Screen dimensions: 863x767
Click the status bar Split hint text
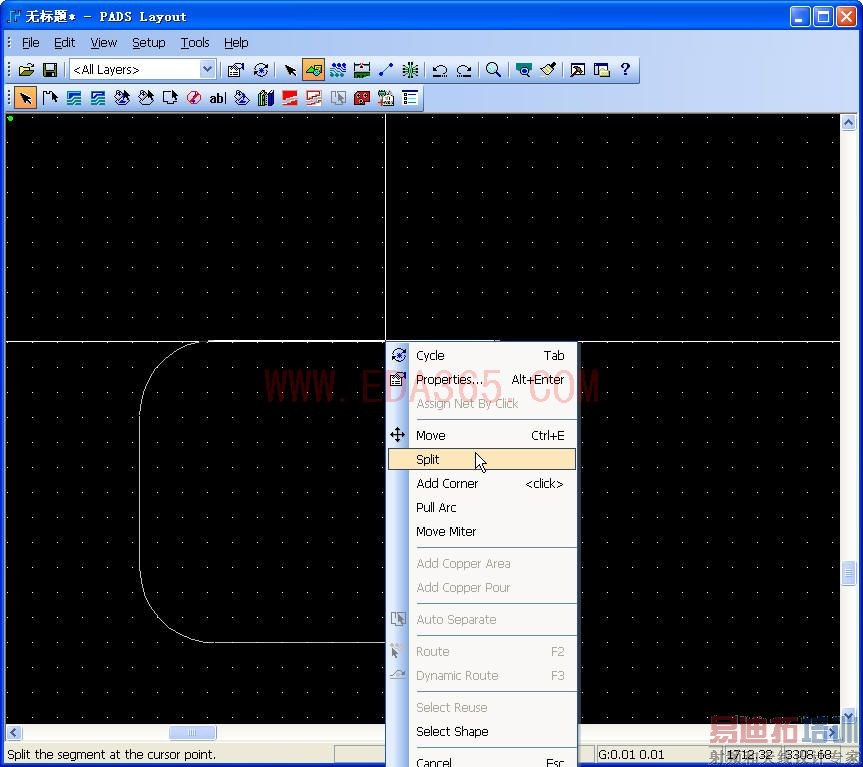coord(112,754)
